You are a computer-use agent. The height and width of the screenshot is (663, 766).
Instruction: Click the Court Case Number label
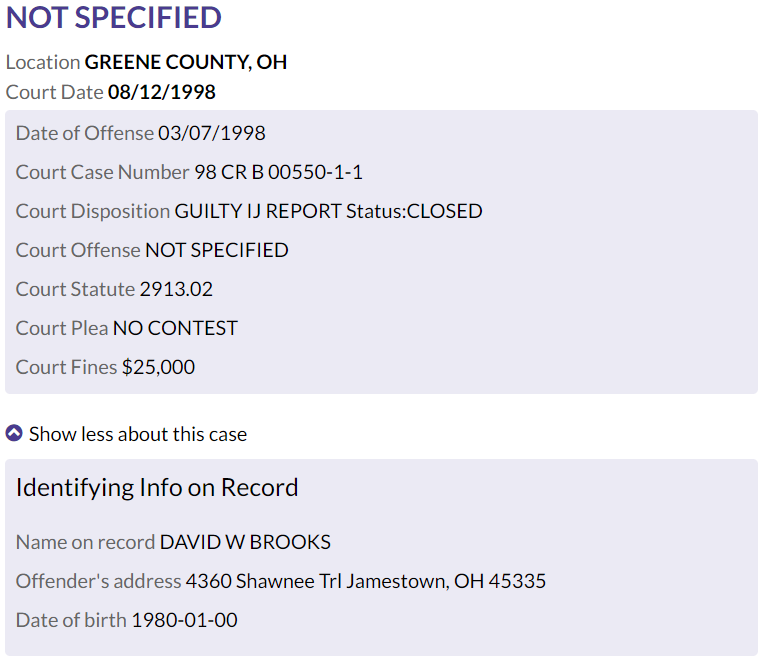[103, 172]
